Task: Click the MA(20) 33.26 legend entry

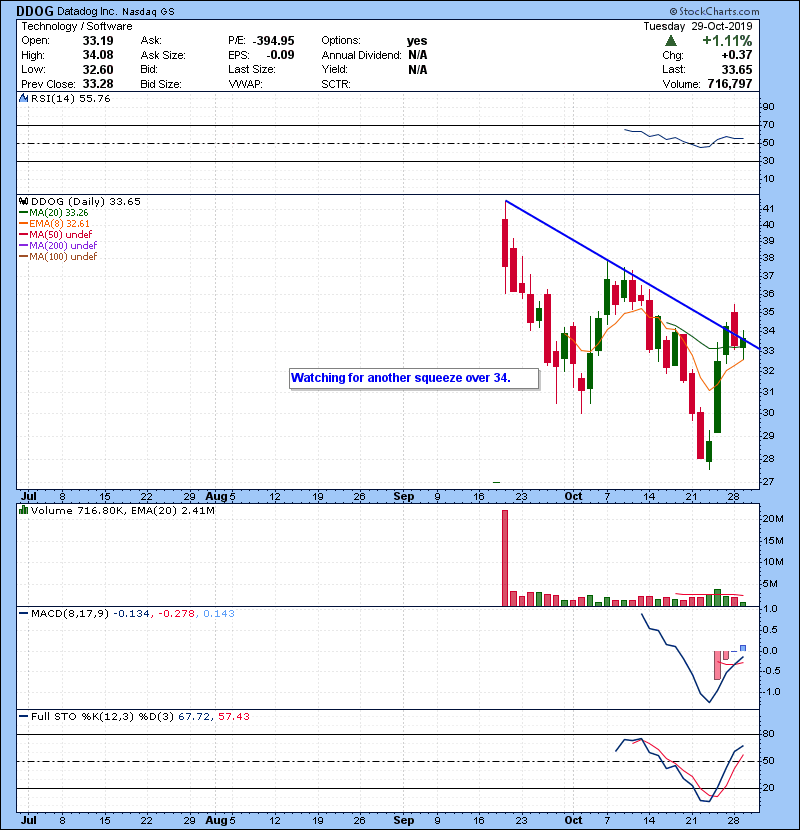Action: coord(54,212)
